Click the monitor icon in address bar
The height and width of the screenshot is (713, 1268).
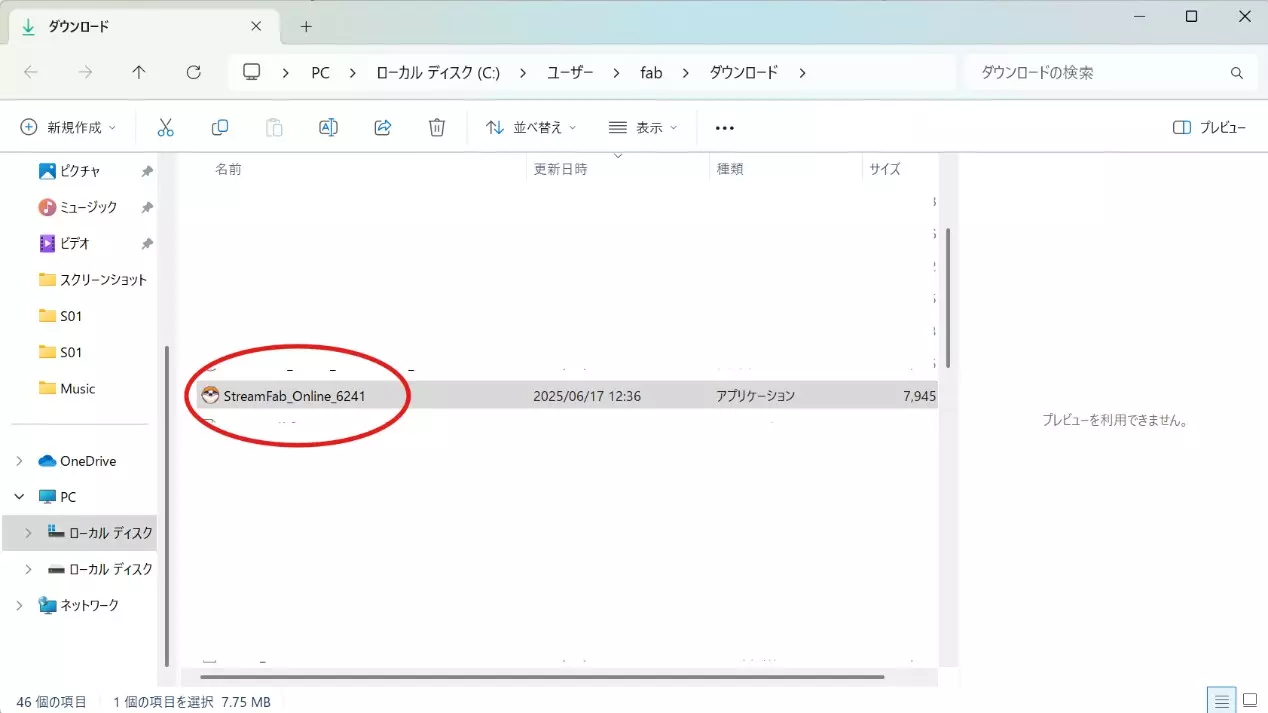pyautogui.click(x=252, y=72)
